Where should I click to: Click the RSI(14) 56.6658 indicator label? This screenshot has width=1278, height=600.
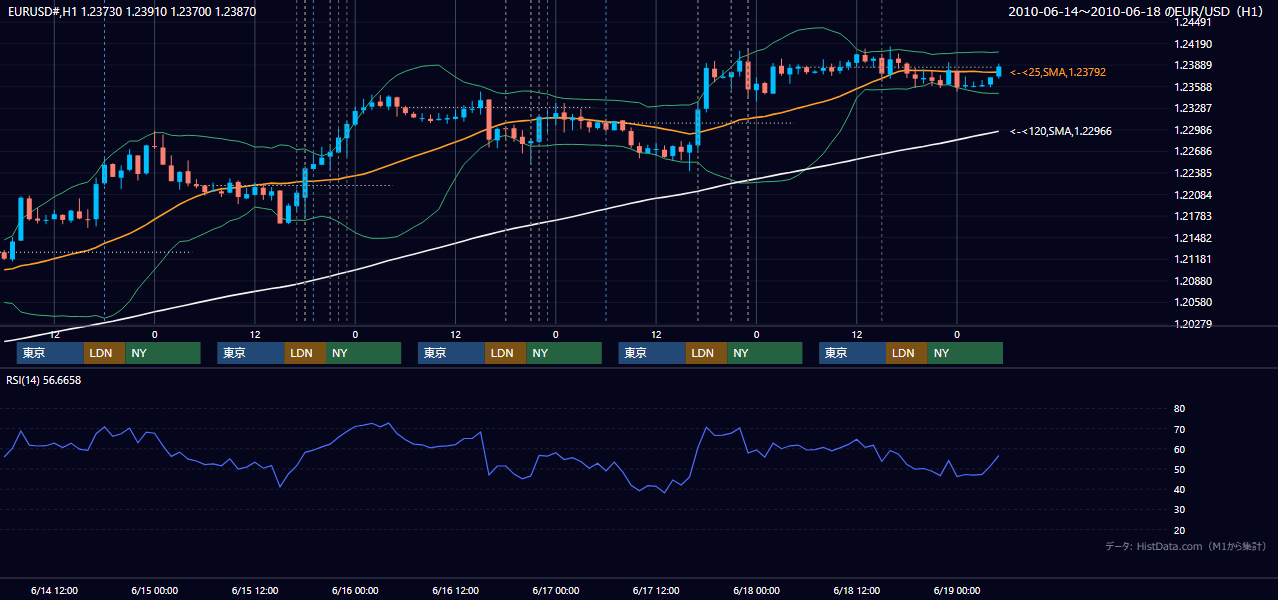tap(44, 380)
